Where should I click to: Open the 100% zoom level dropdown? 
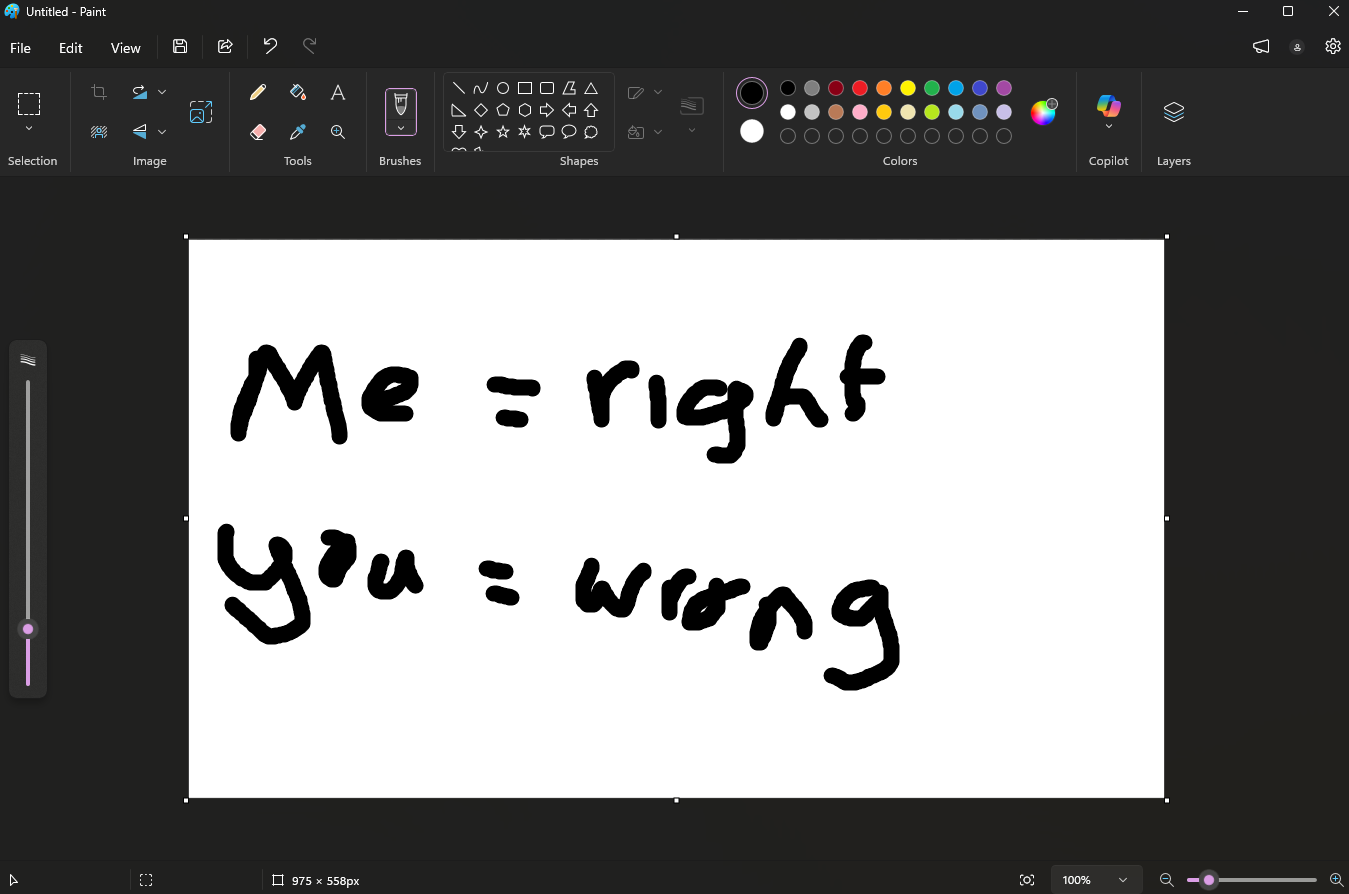point(1095,880)
